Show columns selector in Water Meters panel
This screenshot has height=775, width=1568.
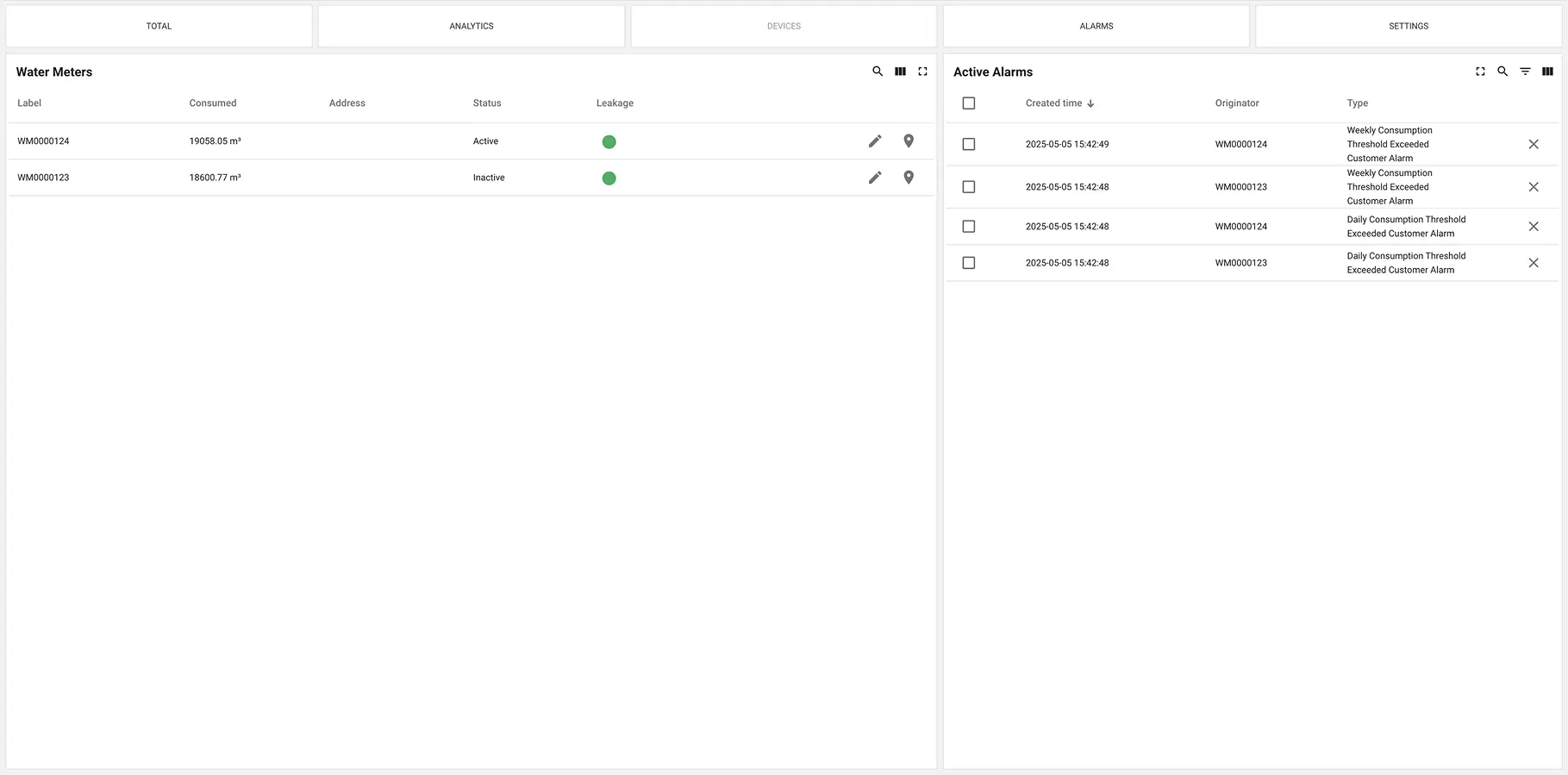coord(900,72)
